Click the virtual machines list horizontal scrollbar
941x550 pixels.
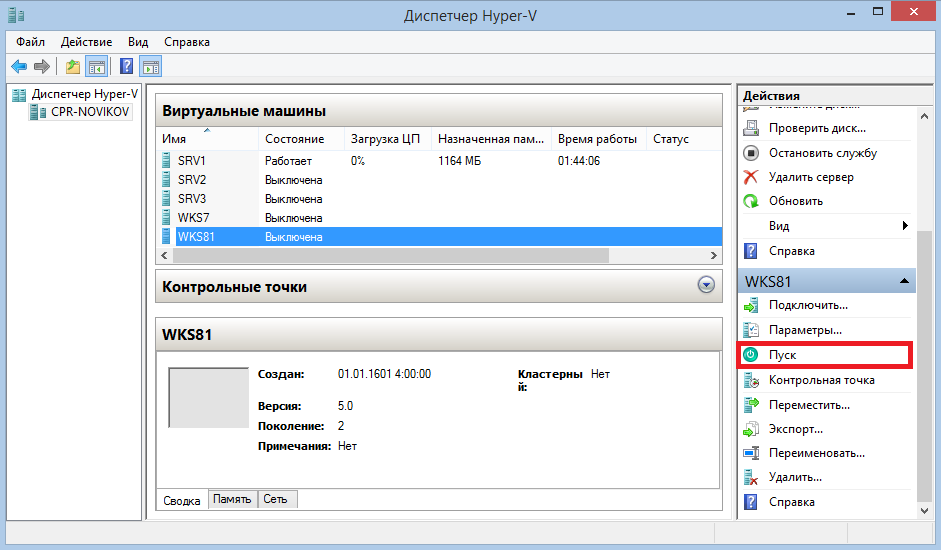tap(390, 256)
